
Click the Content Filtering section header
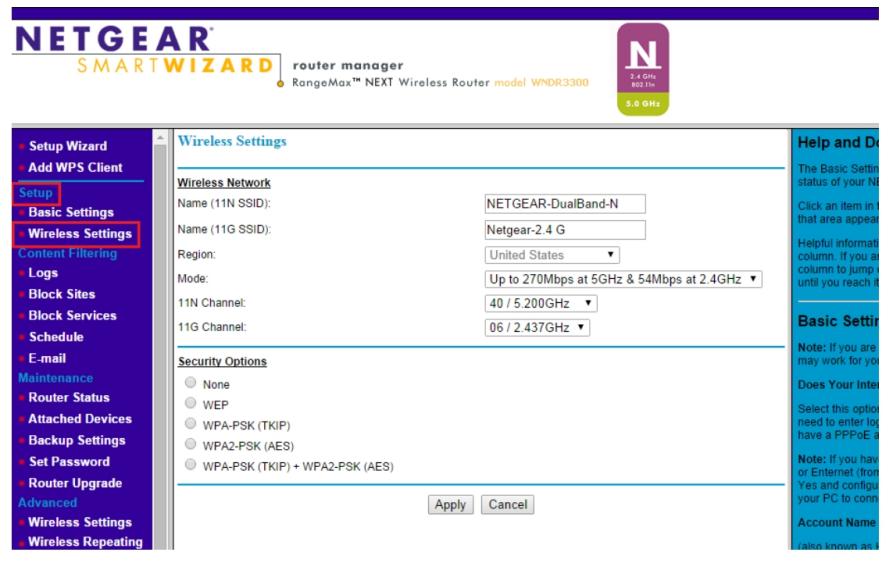click(67, 253)
